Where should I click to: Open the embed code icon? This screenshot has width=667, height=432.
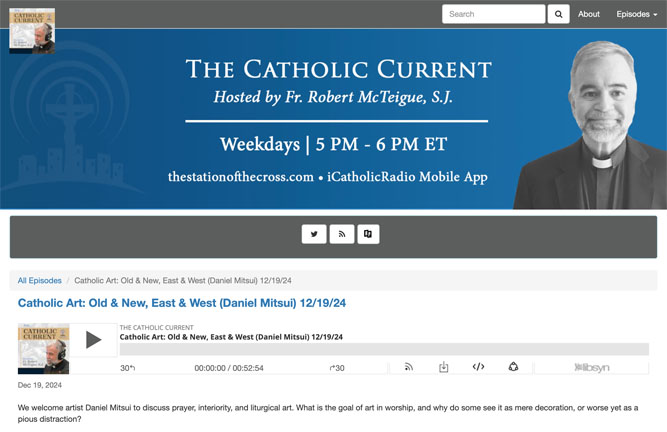[479, 367]
